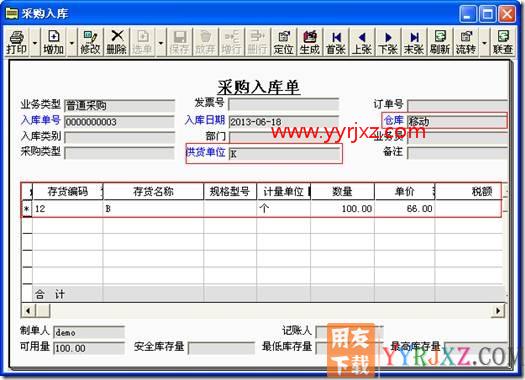Click the 供货单位 field showing K
Viewport: 525px width, 380px height.
click(x=284, y=154)
